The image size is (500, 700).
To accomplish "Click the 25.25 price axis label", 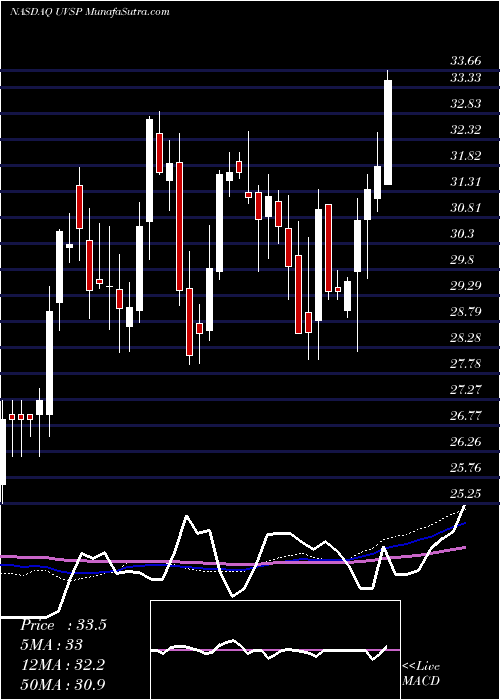I will tap(465, 493).
